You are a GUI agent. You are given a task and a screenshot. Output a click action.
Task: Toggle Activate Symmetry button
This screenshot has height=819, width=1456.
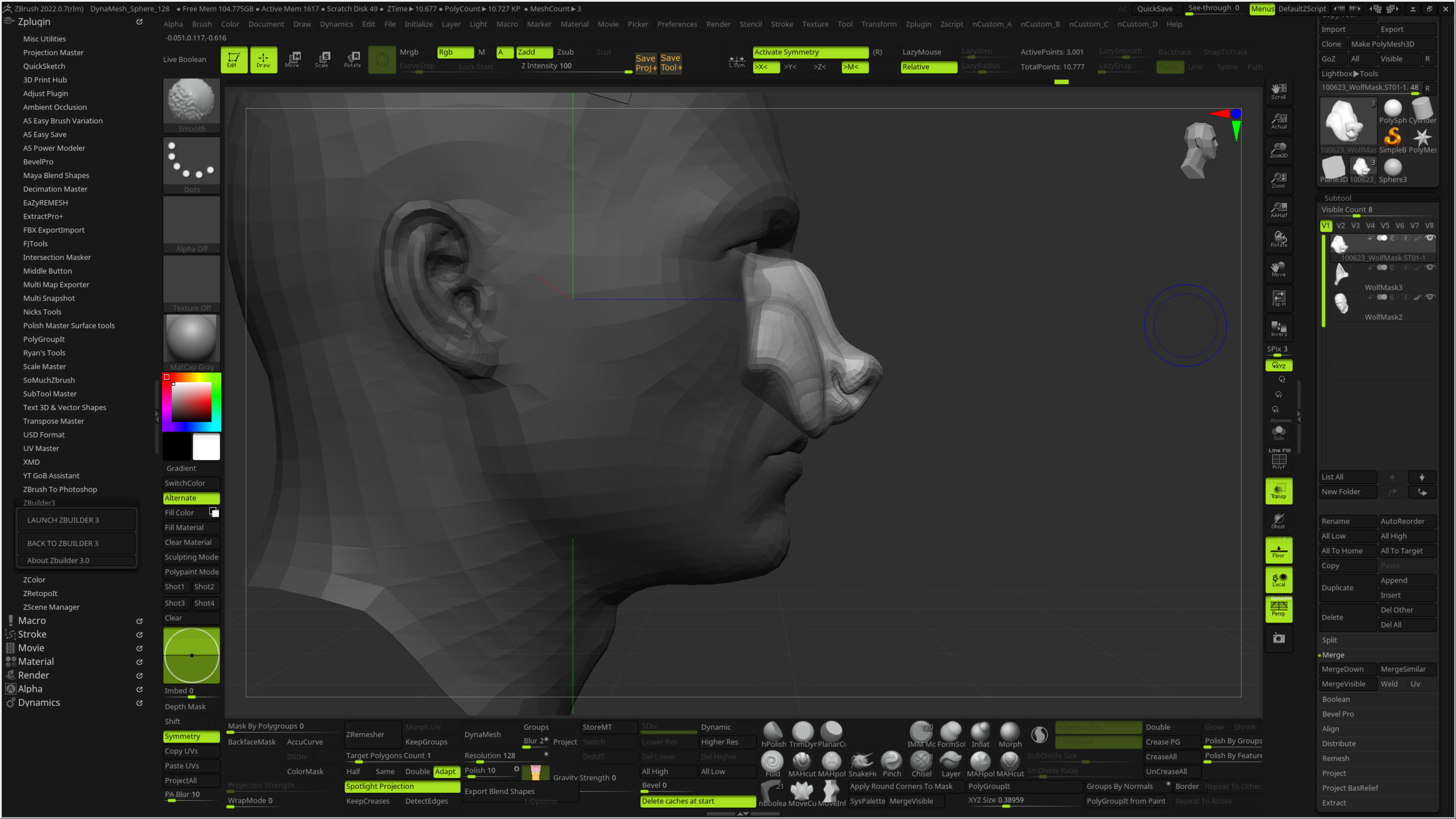810,52
